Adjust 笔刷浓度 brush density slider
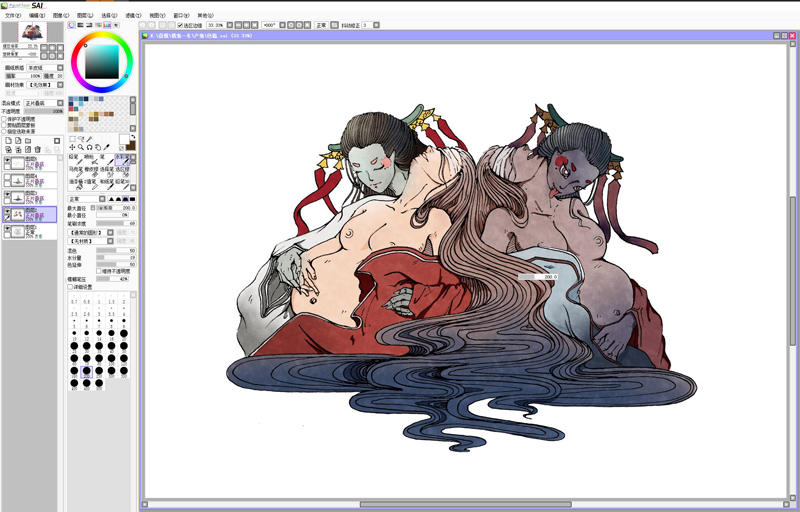 (x=116, y=223)
